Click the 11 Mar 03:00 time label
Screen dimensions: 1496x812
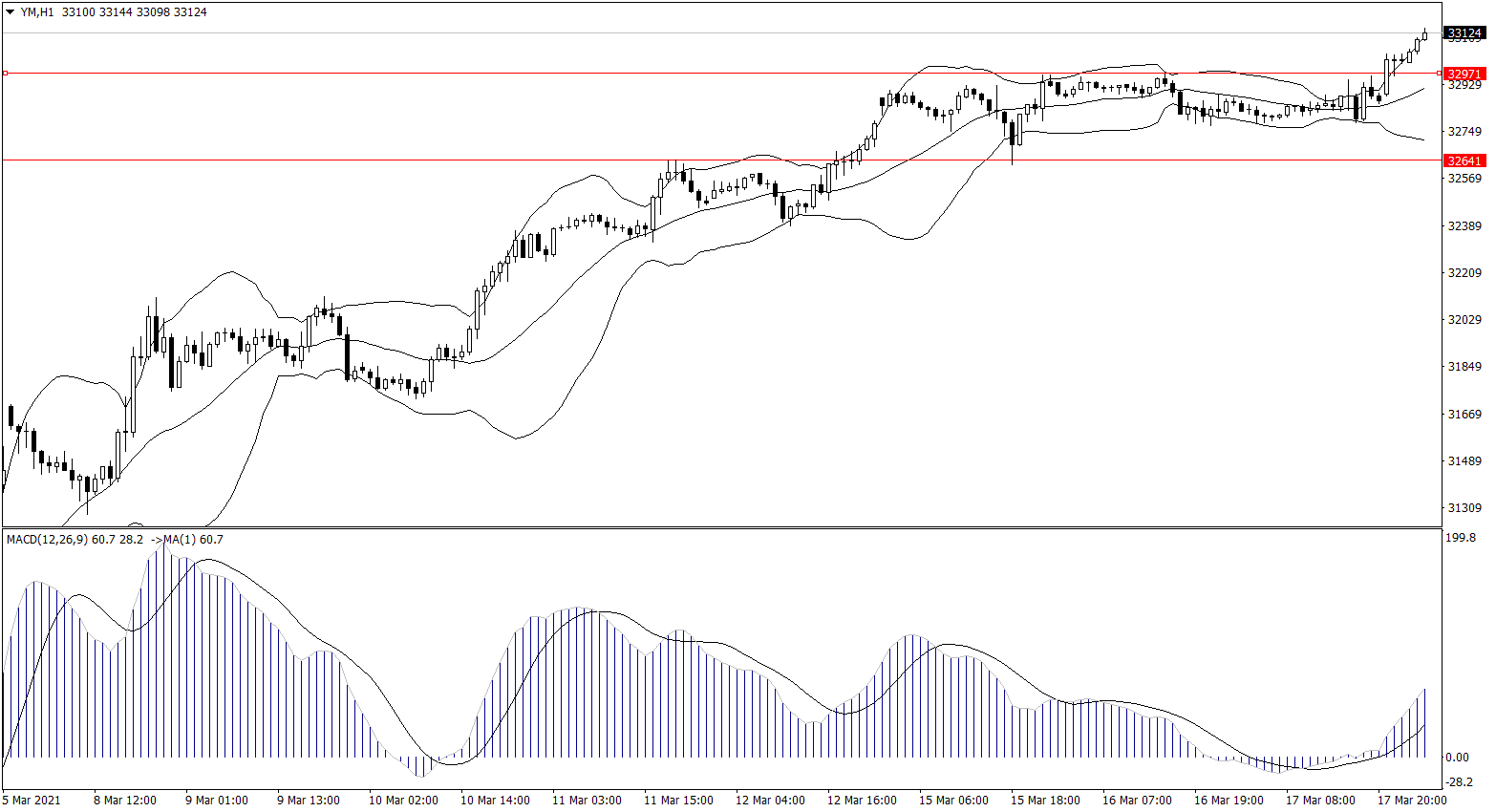click(x=587, y=801)
